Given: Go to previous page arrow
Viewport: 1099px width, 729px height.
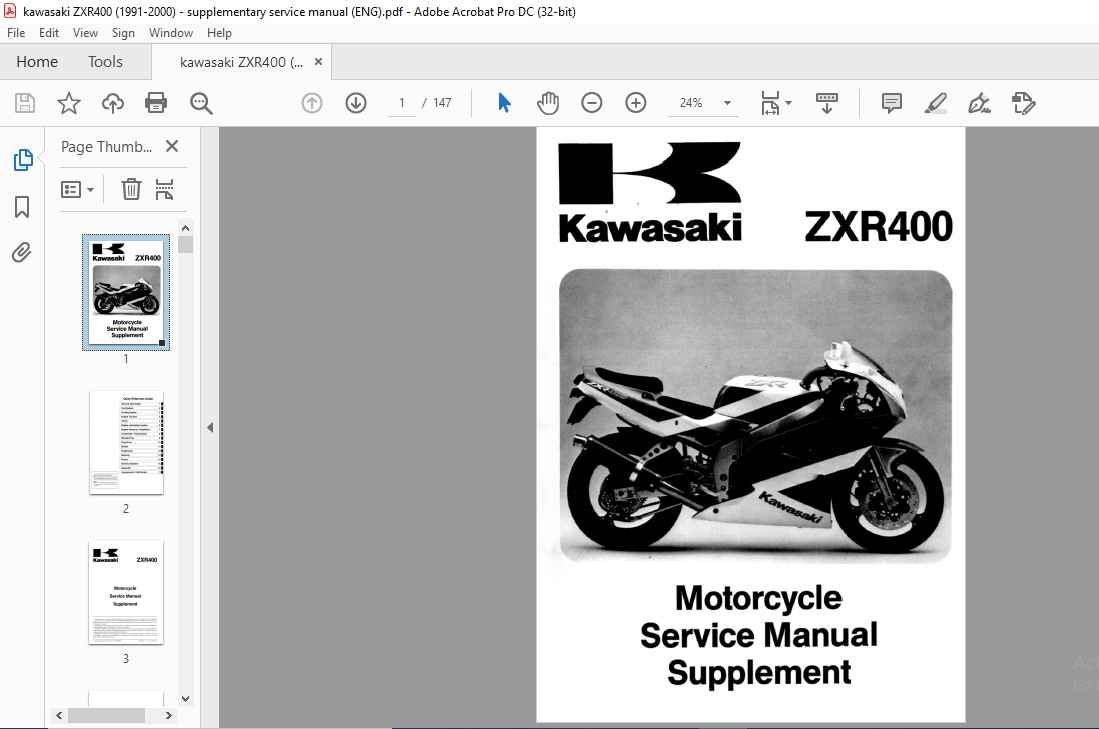Looking at the screenshot, I should click(x=312, y=103).
